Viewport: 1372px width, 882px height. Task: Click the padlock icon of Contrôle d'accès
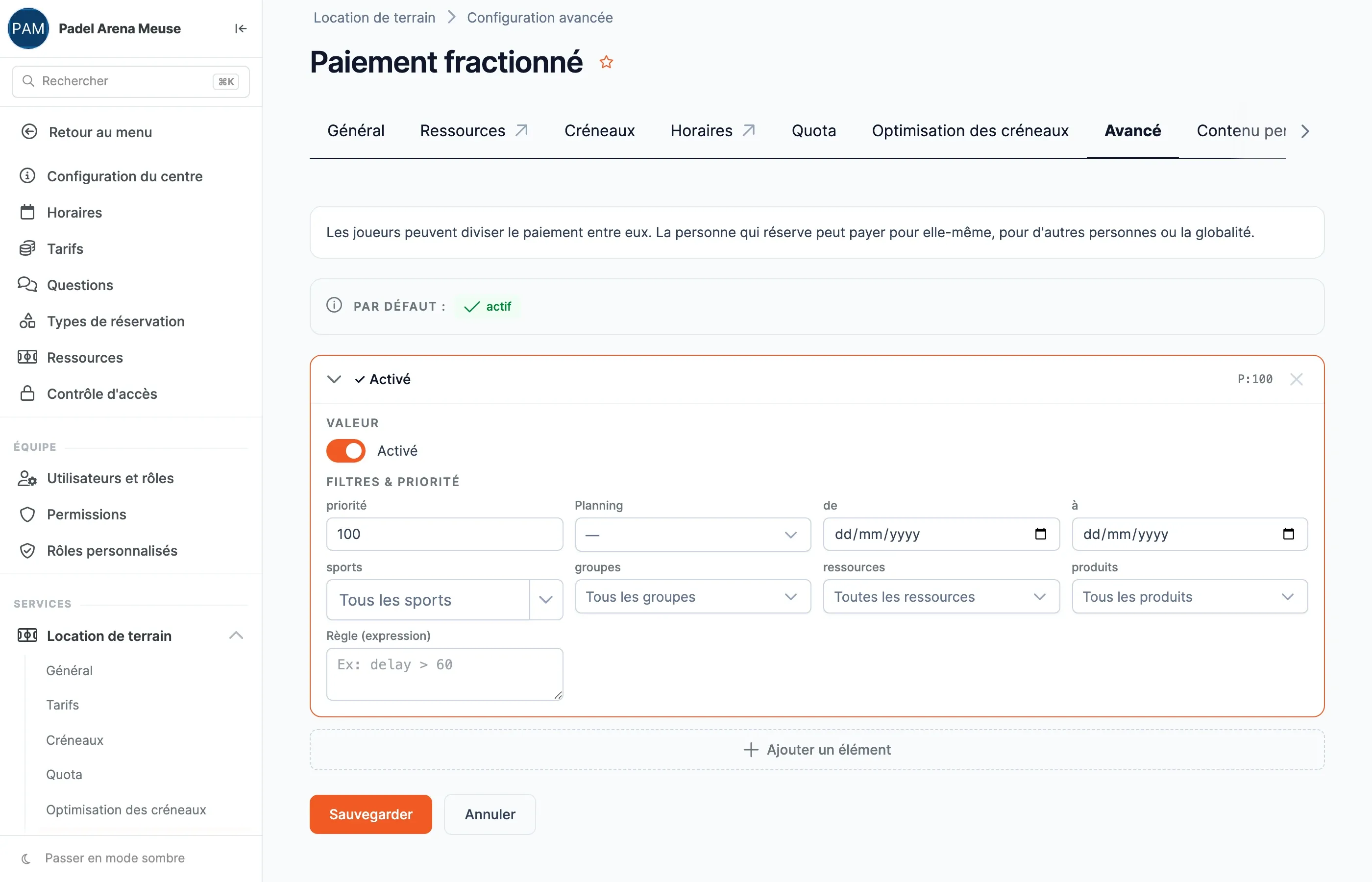[27, 393]
